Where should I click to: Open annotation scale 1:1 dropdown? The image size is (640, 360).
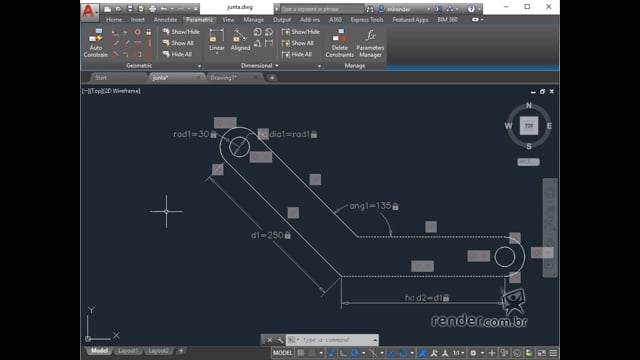click(458, 353)
